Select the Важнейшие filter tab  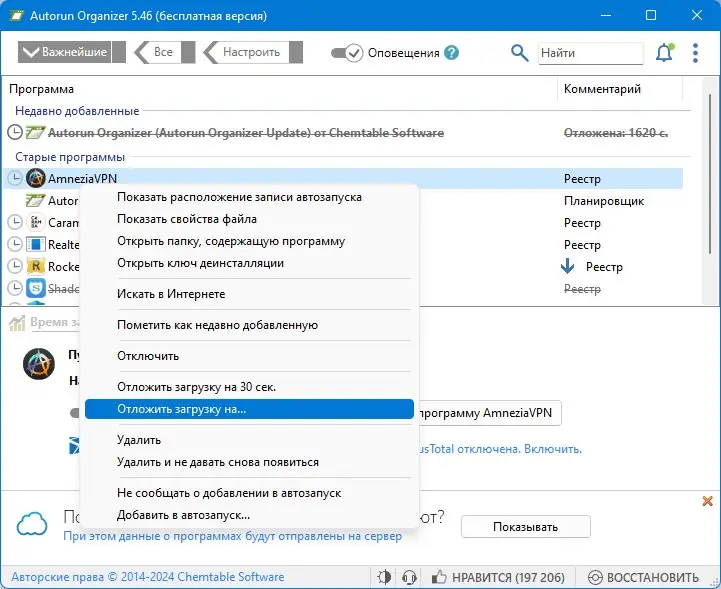click(x=71, y=52)
